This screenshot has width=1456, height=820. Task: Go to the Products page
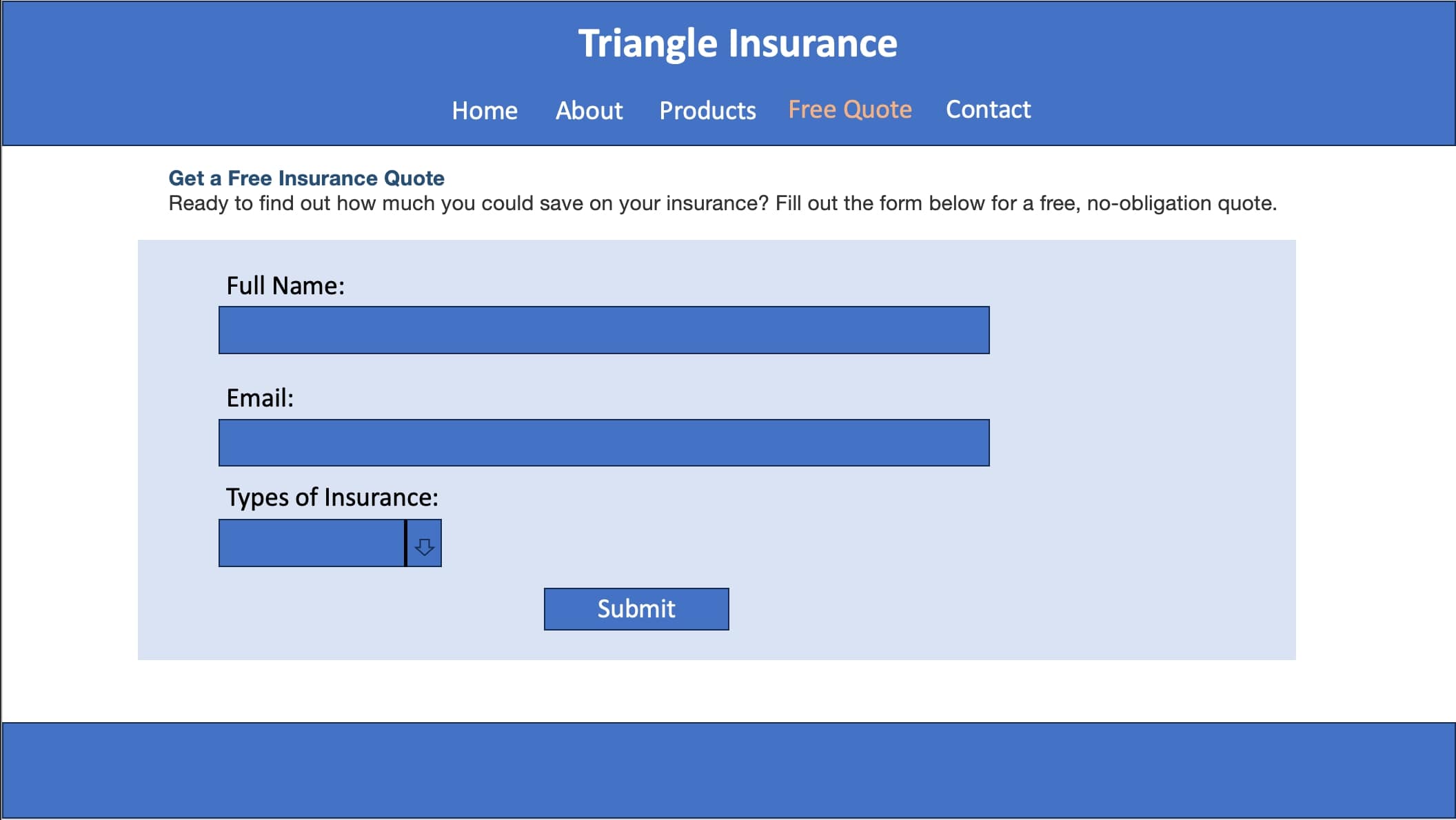707,110
